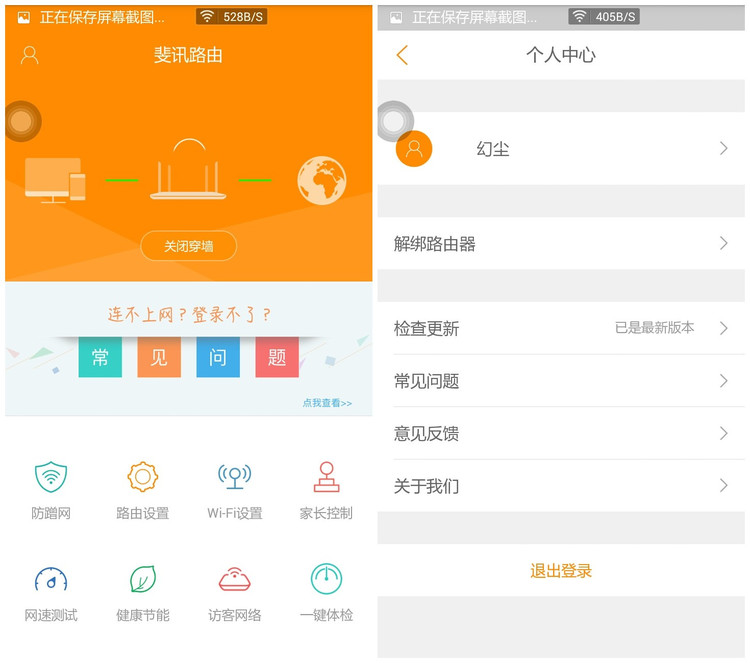The height and width of the screenshot is (663, 750).
Task: Tap the router icon in the orange panel
Action: (x=188, y=169)
